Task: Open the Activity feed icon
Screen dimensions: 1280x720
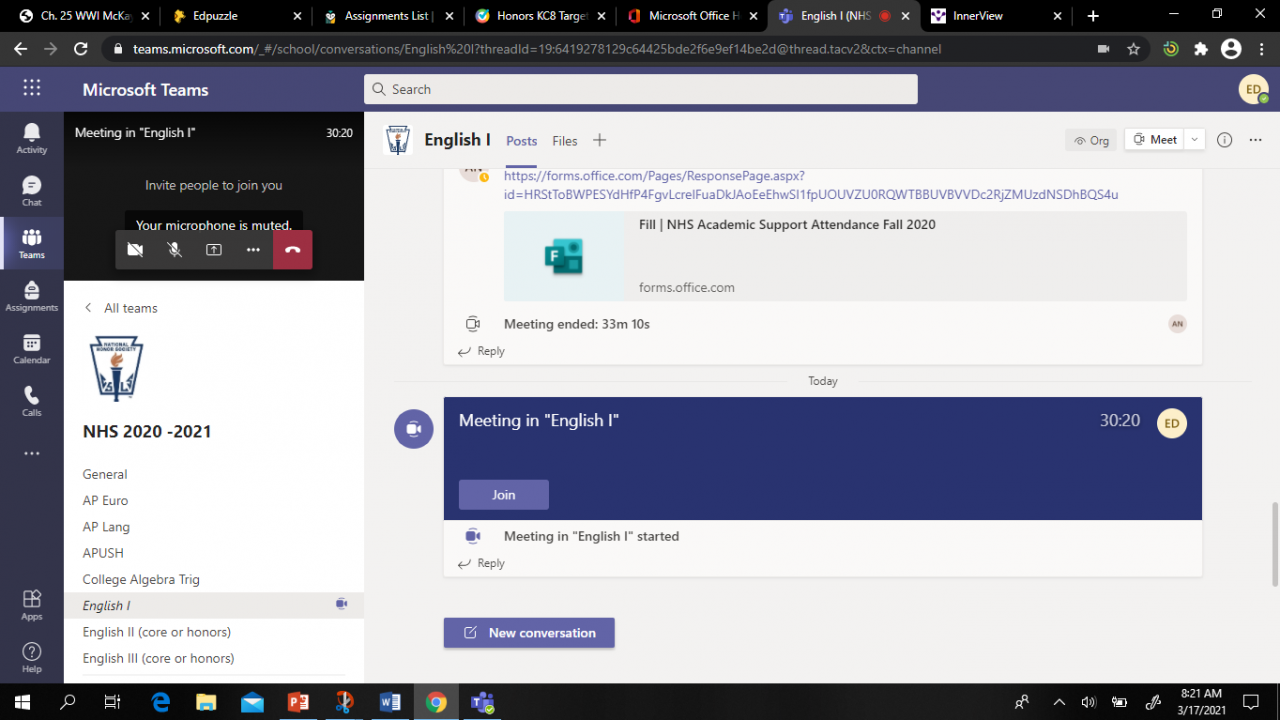Action: 31,138
